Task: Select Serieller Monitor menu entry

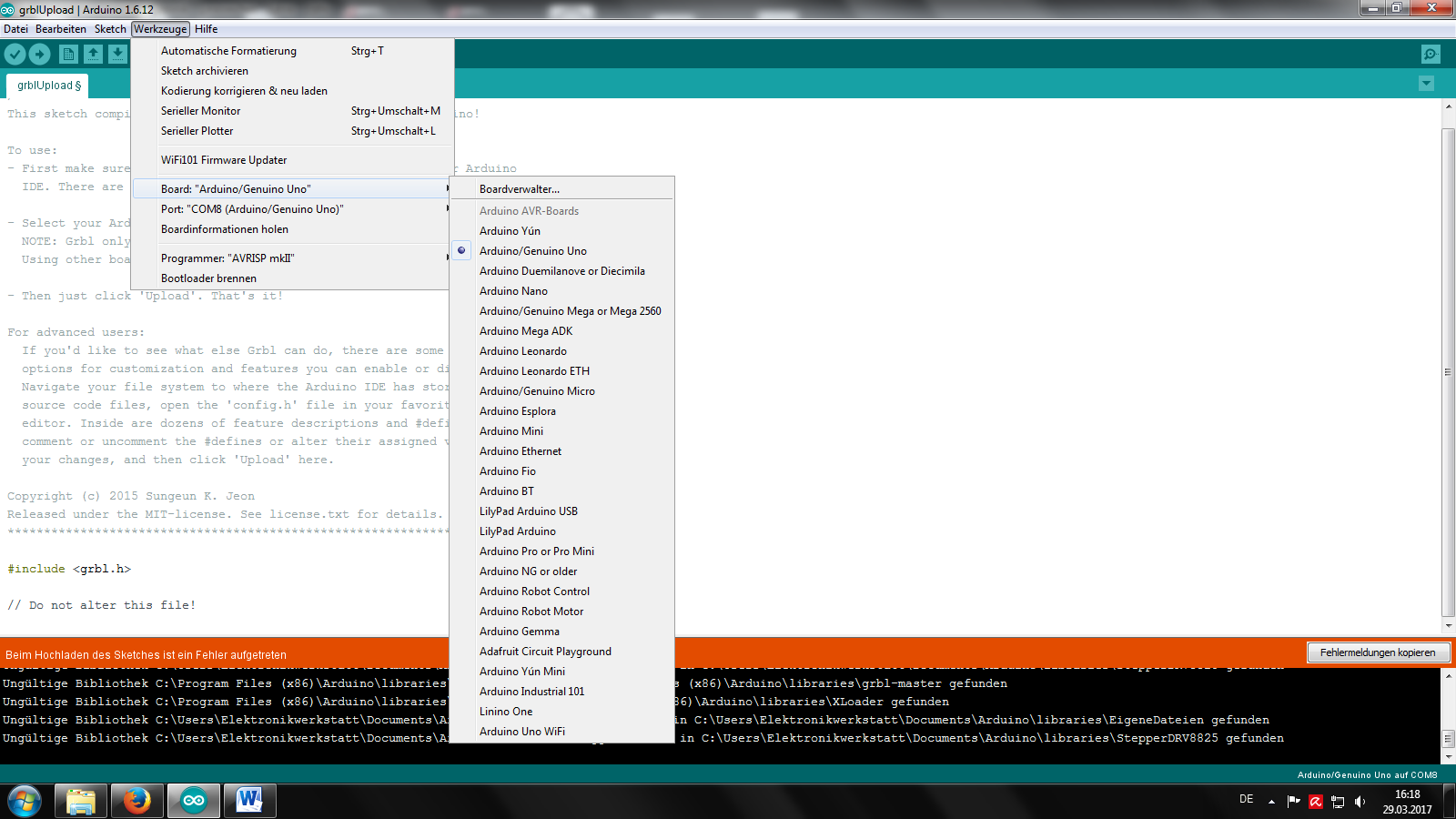Action: click(201, 111)
